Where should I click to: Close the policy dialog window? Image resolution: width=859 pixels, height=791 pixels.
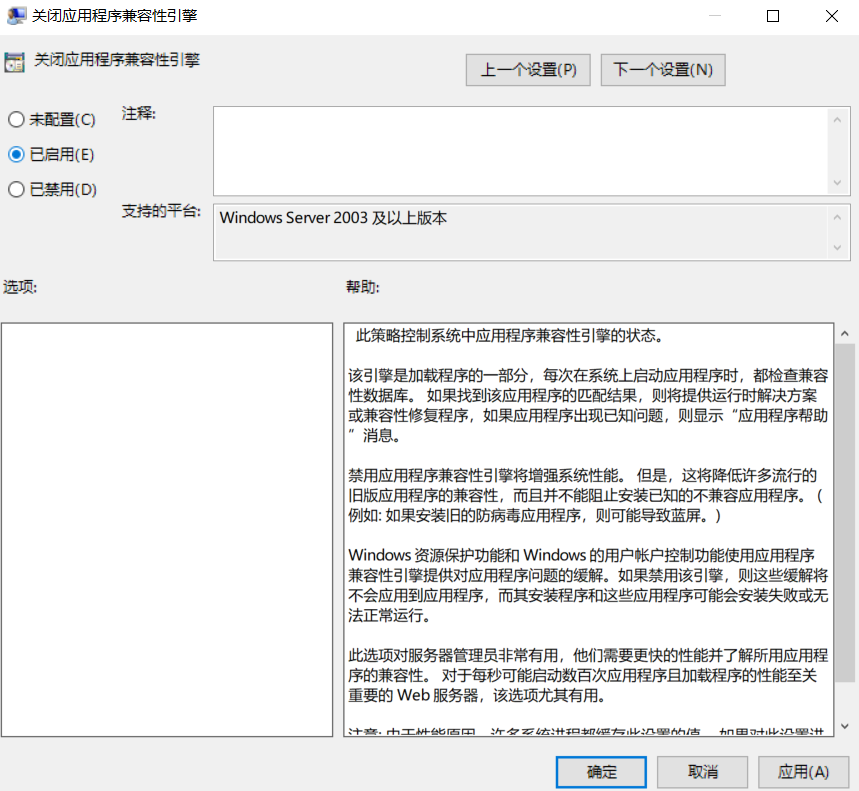point(832,16)
